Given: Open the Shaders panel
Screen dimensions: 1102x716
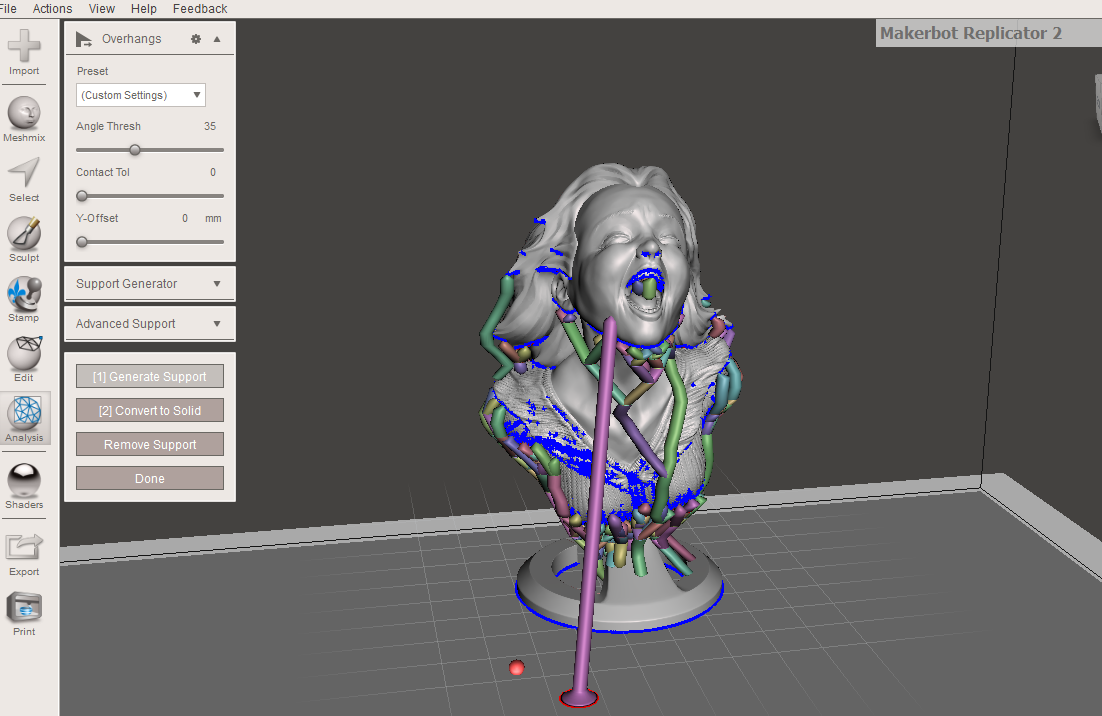Looking at the screenshot, I should pyautogui.click(x=23, y=480).
